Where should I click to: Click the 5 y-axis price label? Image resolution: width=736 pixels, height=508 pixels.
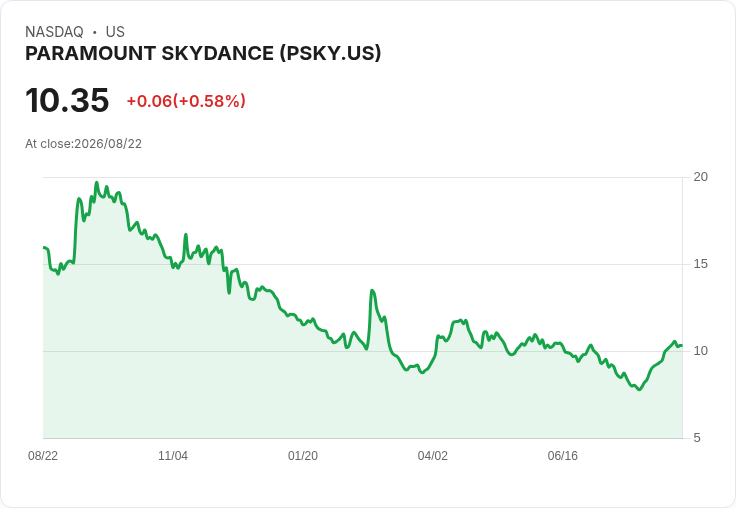697,438
